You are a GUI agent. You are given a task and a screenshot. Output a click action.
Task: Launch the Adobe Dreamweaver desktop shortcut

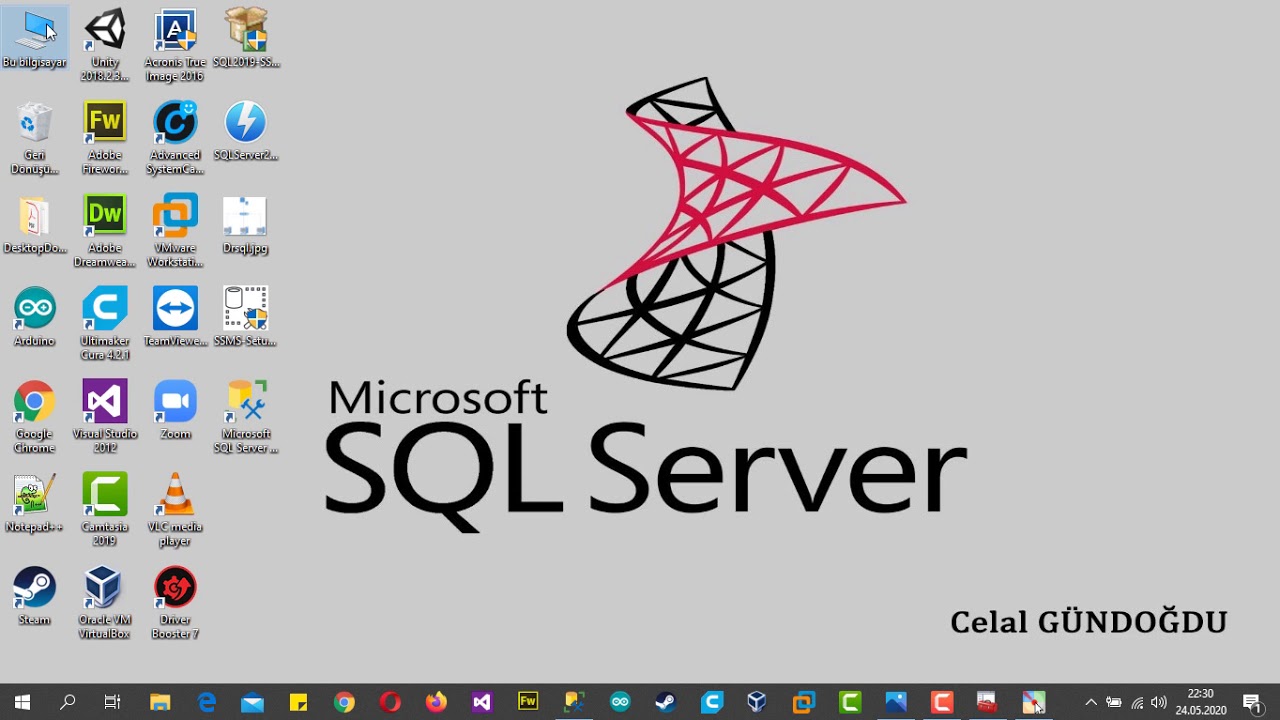pyautogui.click(x=105, y=231)
